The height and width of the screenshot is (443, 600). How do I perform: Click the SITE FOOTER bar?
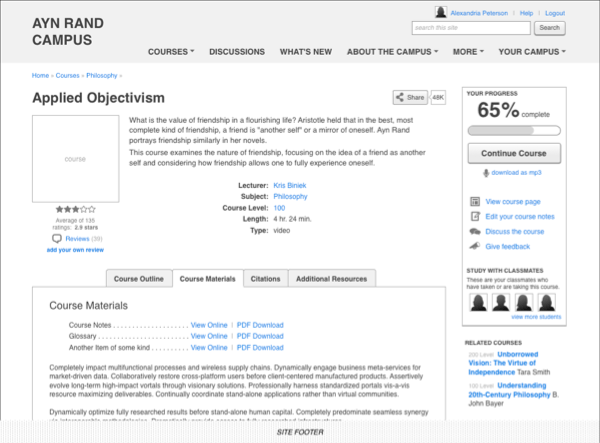(x=300, y=432)
